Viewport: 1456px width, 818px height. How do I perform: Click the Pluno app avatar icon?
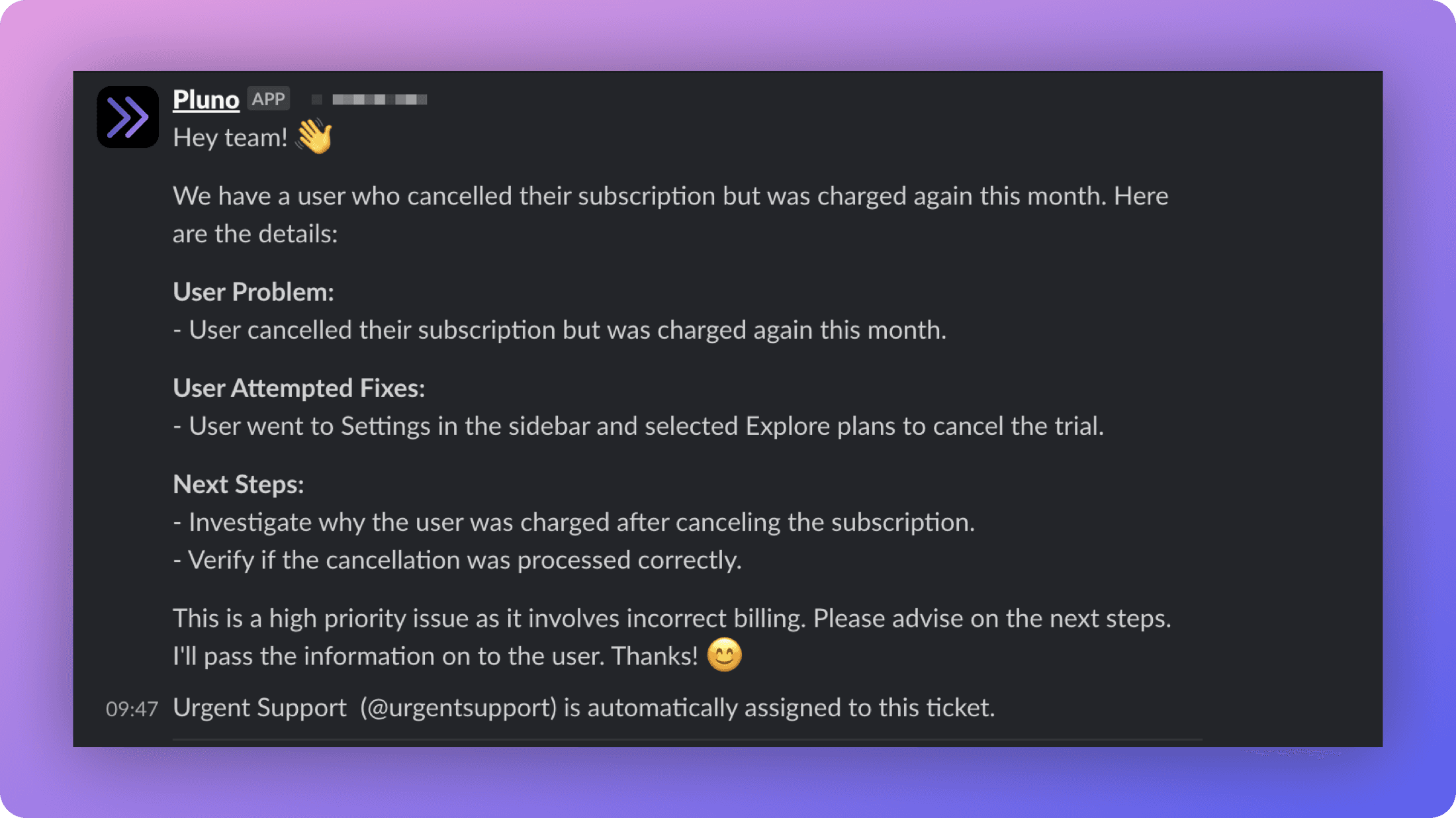(128, 117)
